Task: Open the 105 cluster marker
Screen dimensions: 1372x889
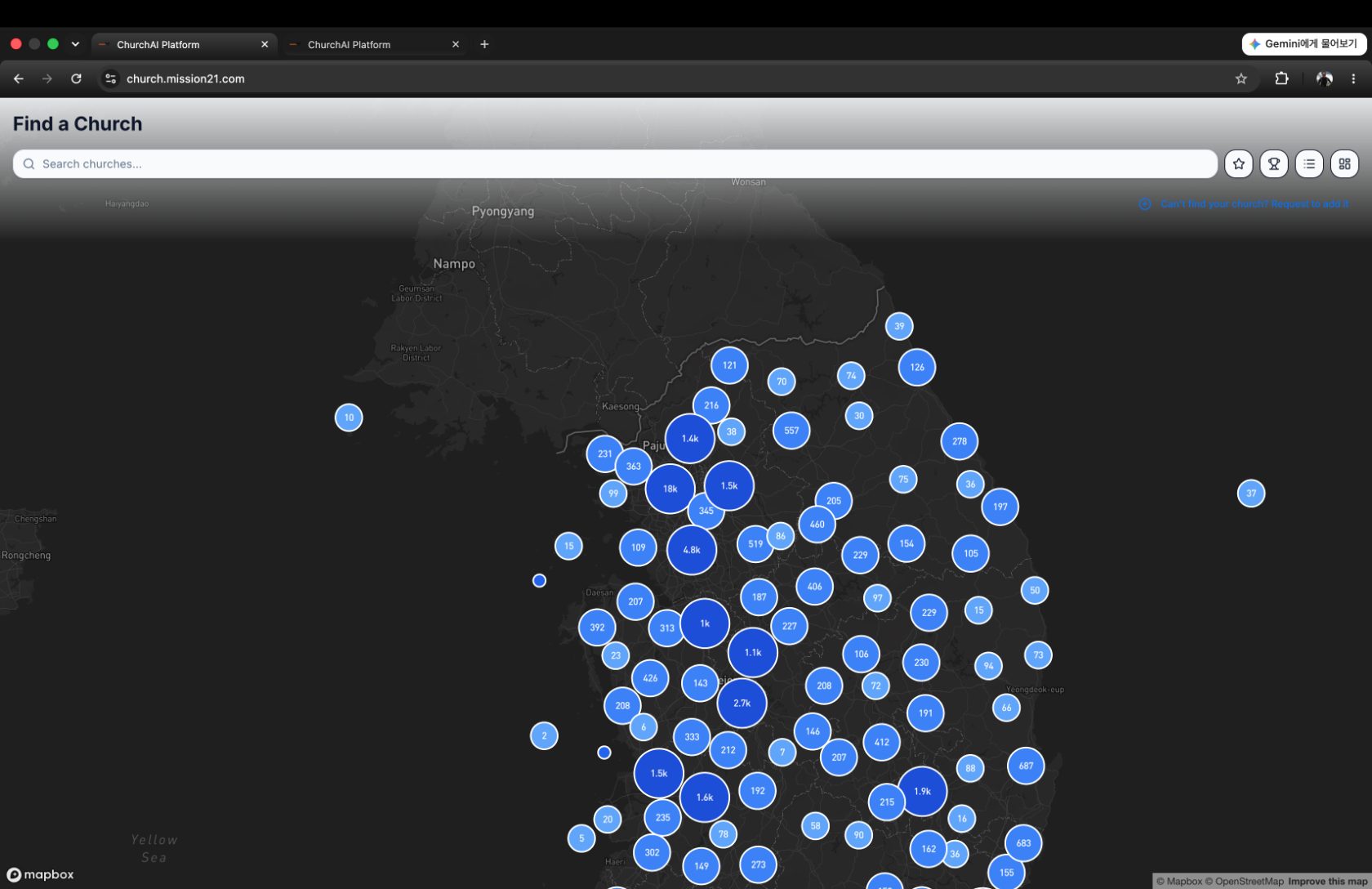Action: click(970, 553)
